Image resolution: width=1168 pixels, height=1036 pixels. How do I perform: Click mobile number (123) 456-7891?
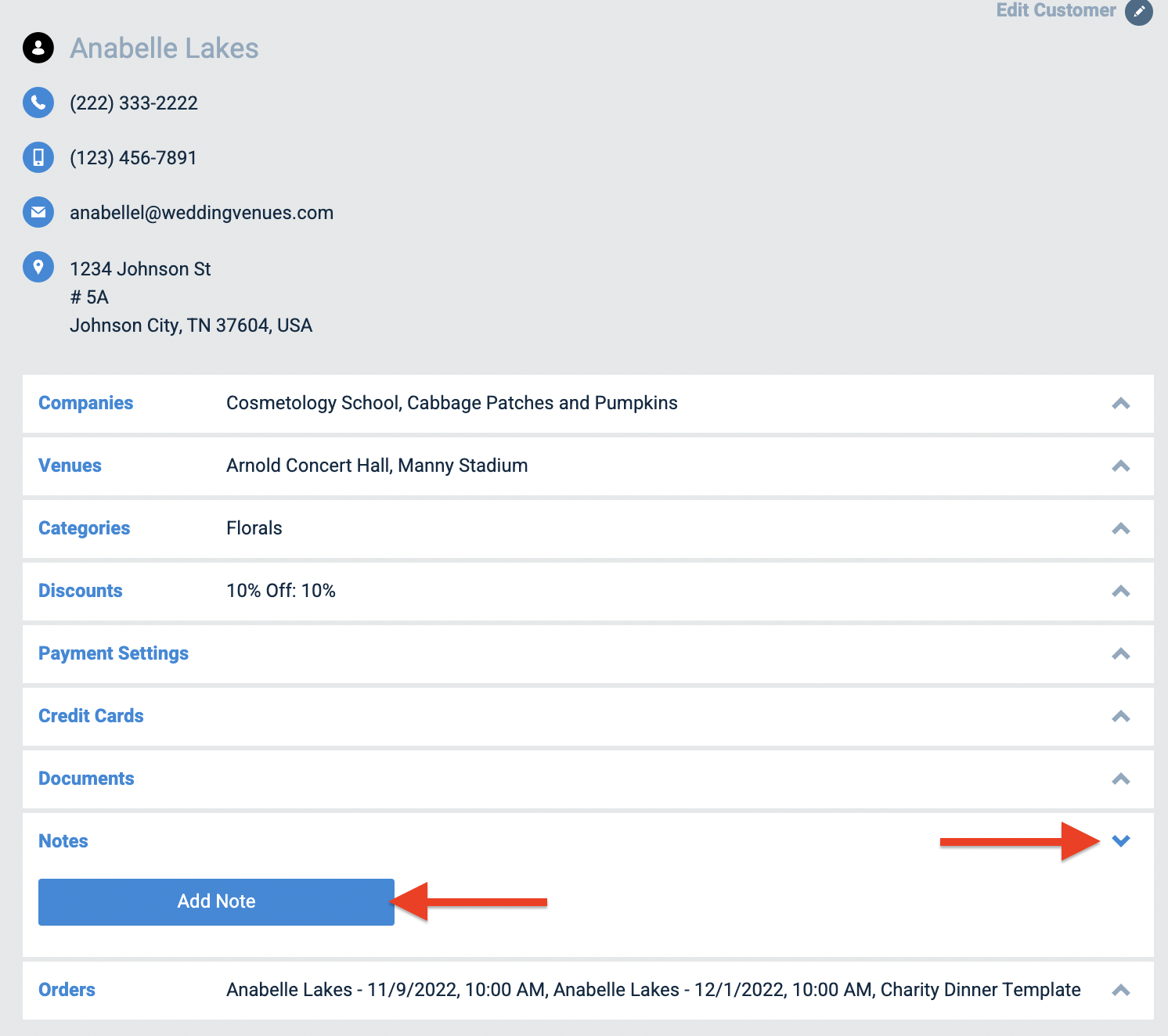[x=134, y=158]
